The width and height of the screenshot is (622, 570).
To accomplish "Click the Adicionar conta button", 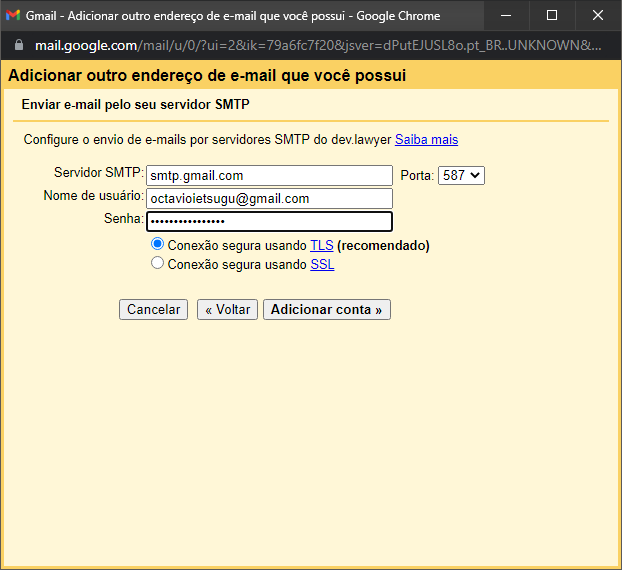I will (x=326, y=309).
